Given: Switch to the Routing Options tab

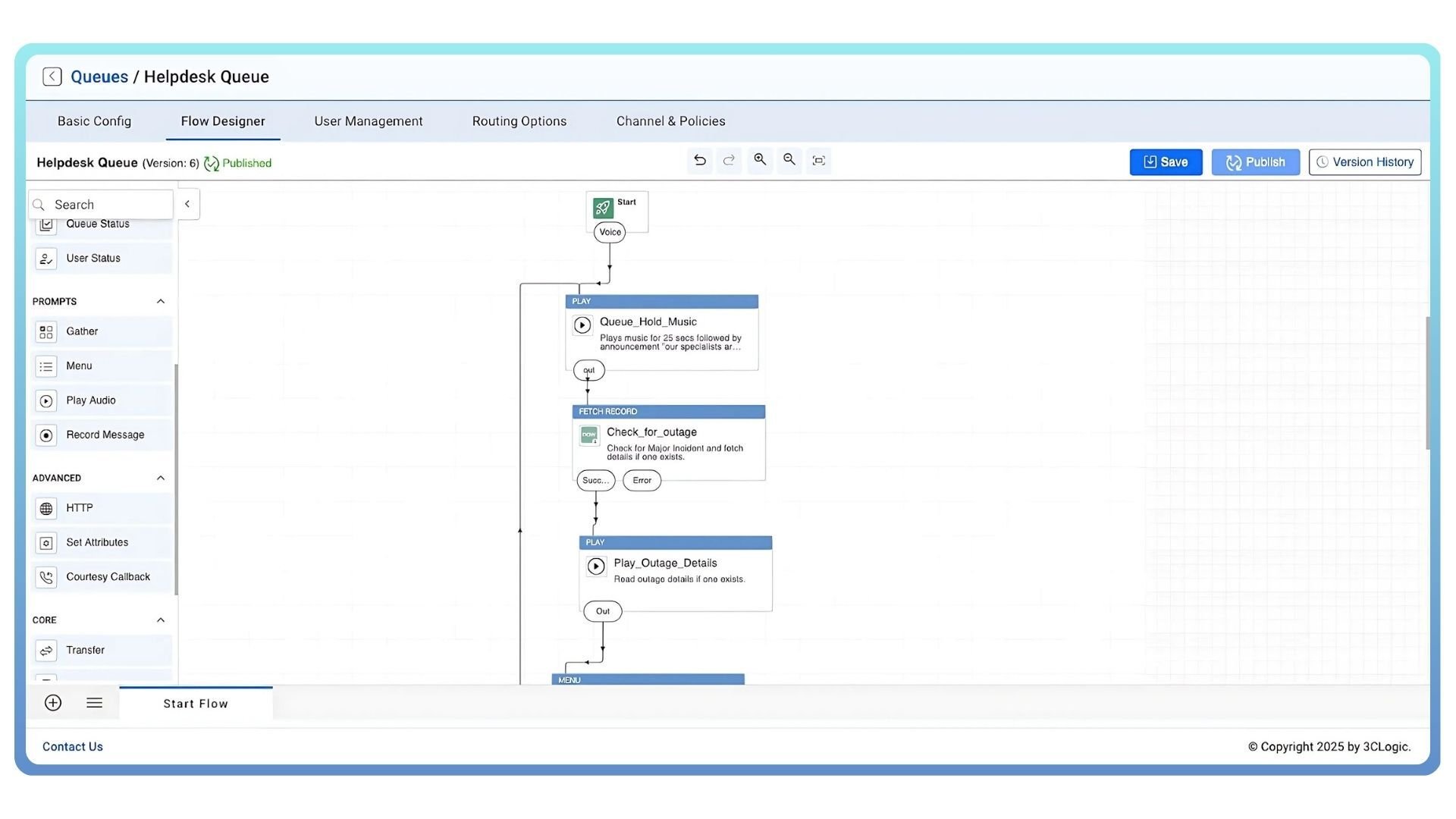Looking at the screenshot, I should coord(519,121).
